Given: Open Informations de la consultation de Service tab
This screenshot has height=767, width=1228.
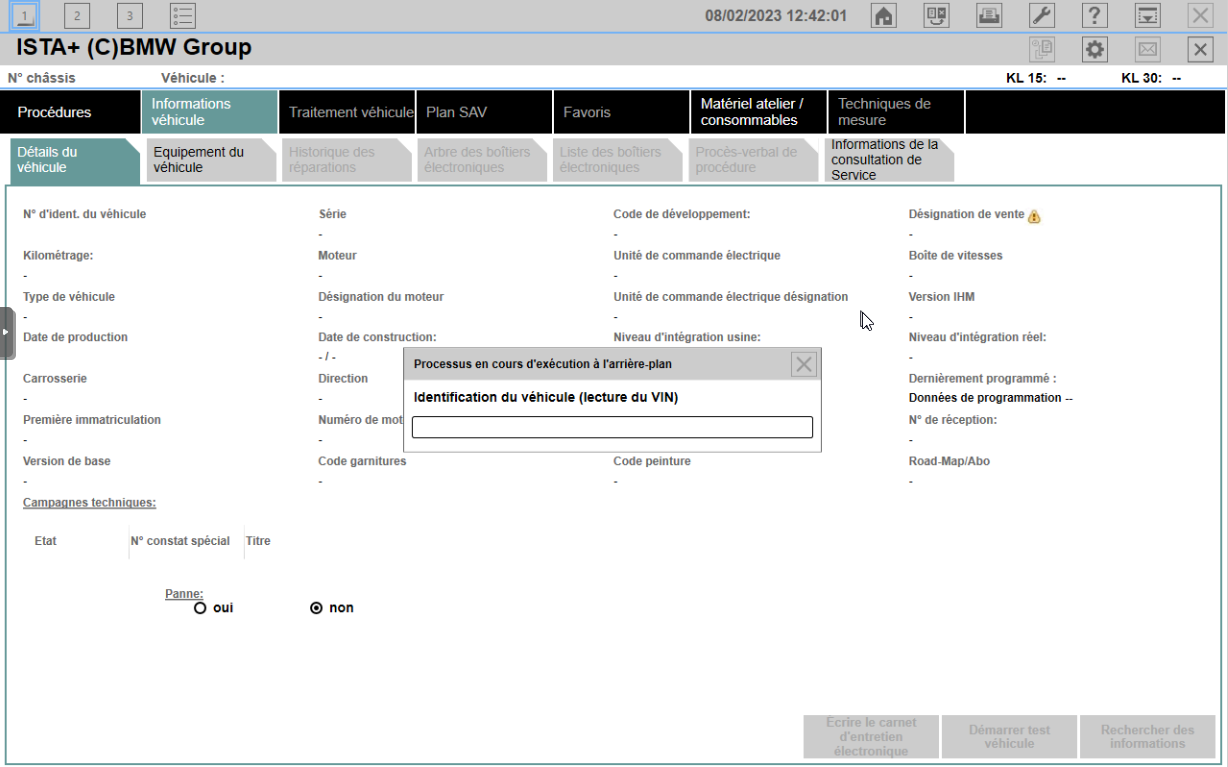Looking at the screenshot, I should [889, 160].
